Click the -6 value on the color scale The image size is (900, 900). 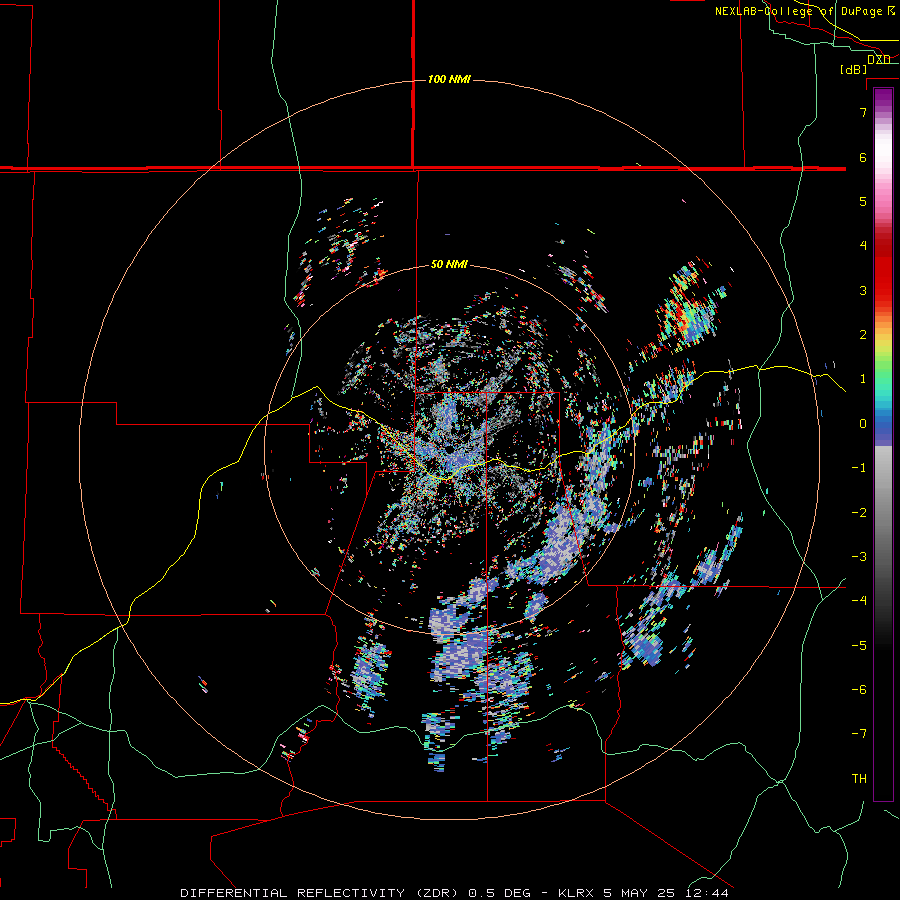point(859,690)
